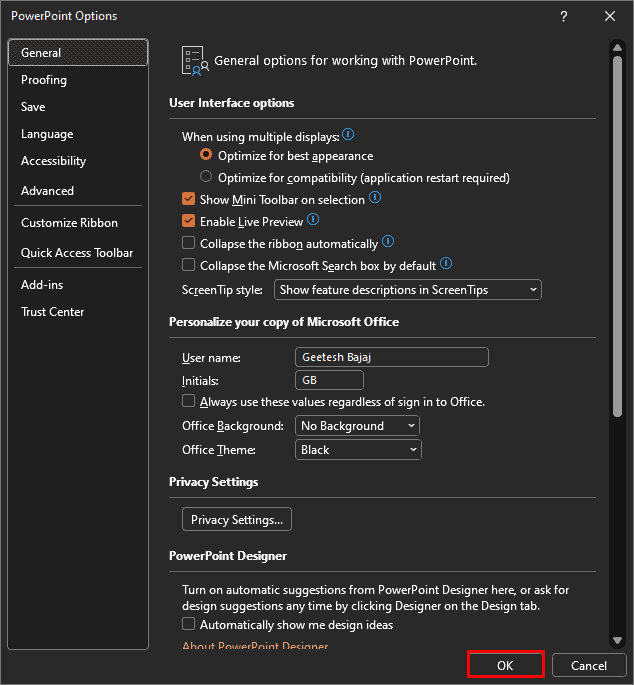Click the Cancel button
Screen dimensions: 634x685
pos(589,665)
